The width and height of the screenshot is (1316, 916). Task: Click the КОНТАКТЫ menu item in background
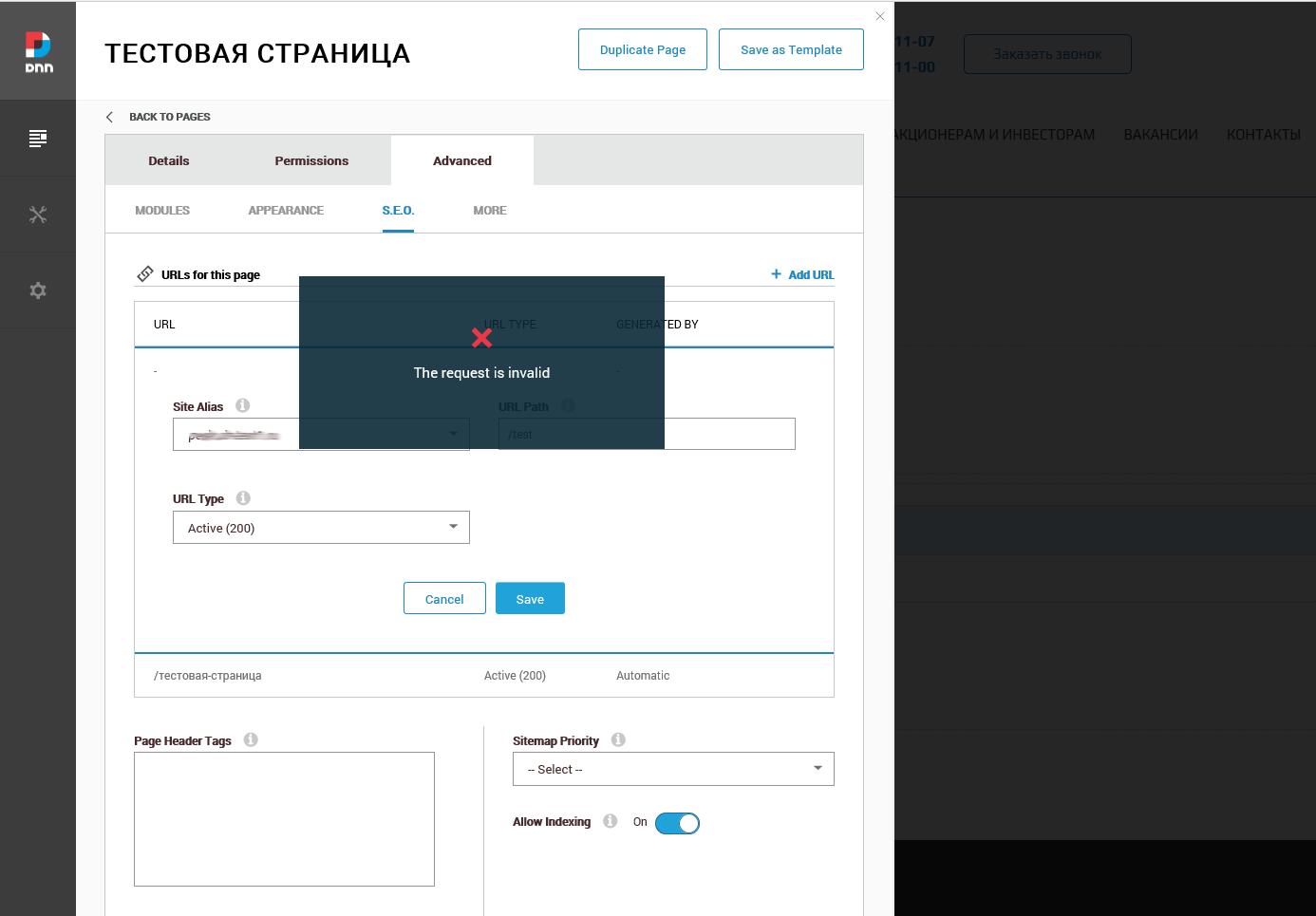1263,135
